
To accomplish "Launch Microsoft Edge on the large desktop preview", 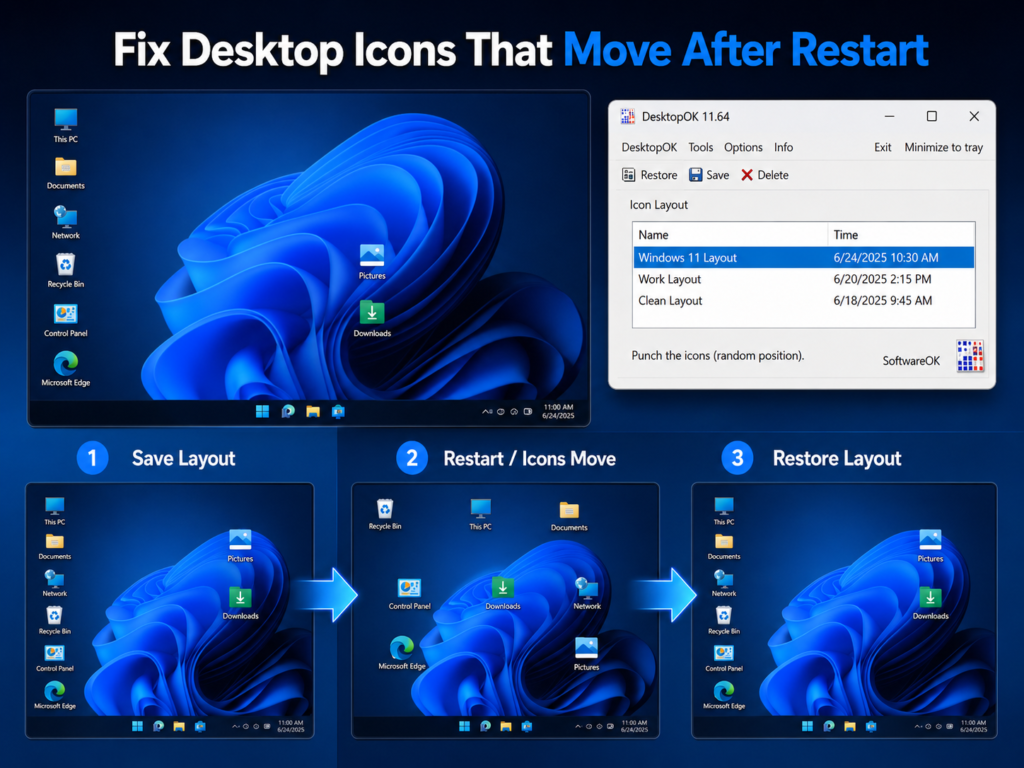I will (x=66, y=369).
